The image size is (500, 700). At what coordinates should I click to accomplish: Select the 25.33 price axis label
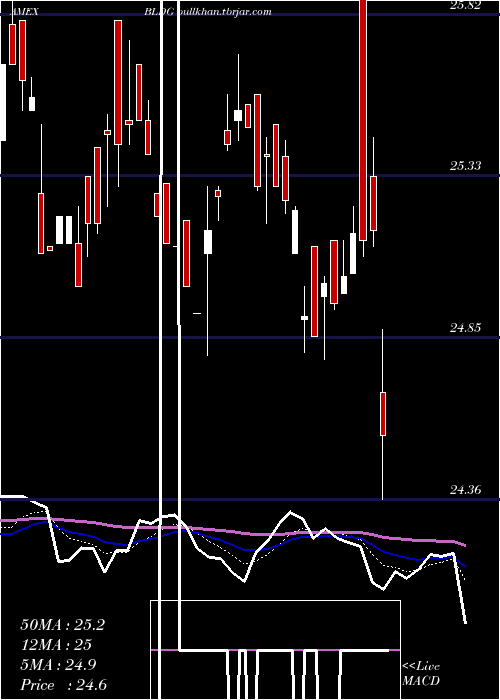pos(466,166)
